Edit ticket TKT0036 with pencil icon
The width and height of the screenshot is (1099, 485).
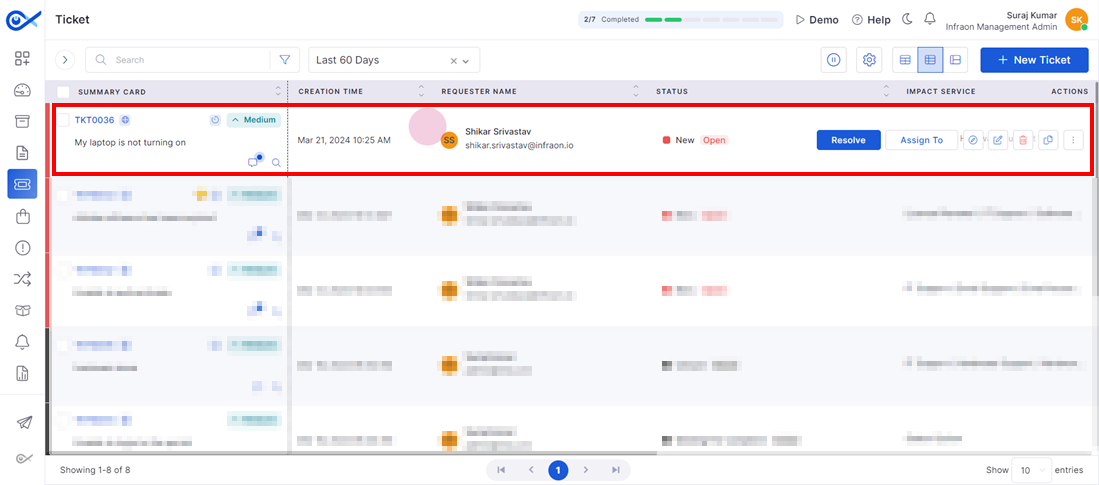997,140
